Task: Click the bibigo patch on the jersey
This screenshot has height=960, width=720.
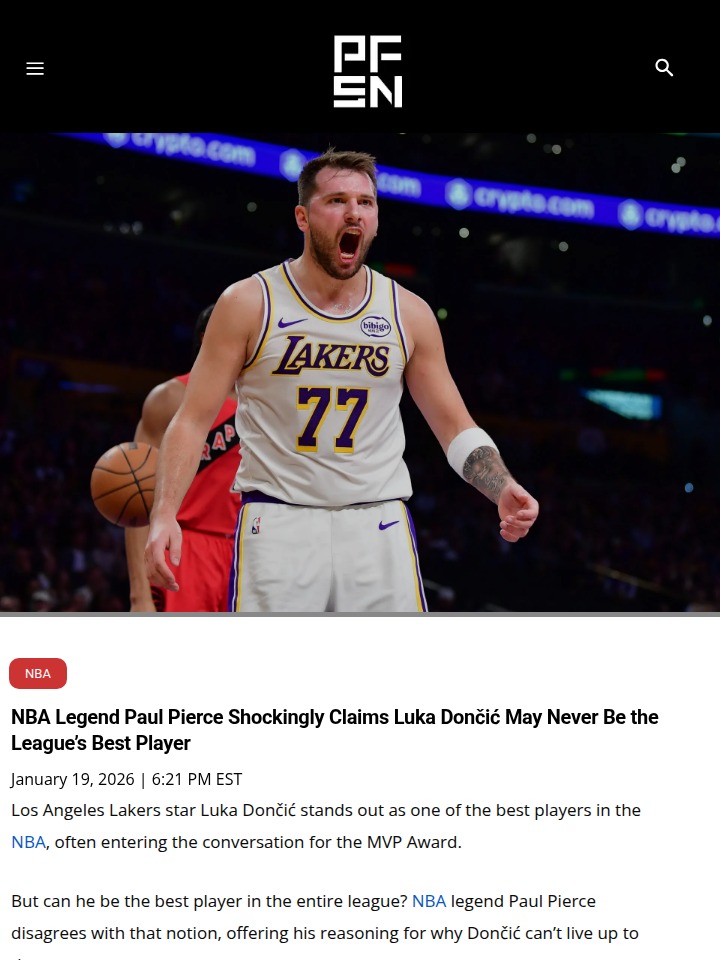Action: pos(375,326)
